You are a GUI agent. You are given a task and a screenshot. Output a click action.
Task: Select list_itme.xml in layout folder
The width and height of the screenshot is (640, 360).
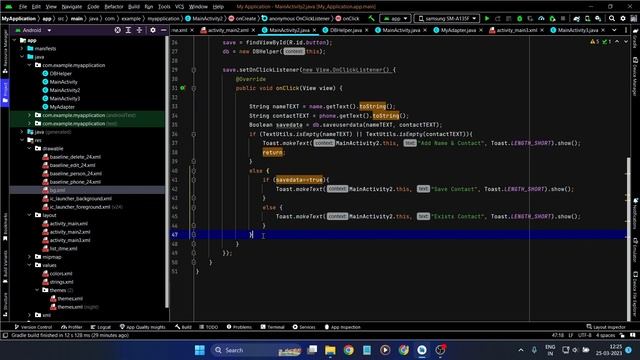tap(63, 249)
